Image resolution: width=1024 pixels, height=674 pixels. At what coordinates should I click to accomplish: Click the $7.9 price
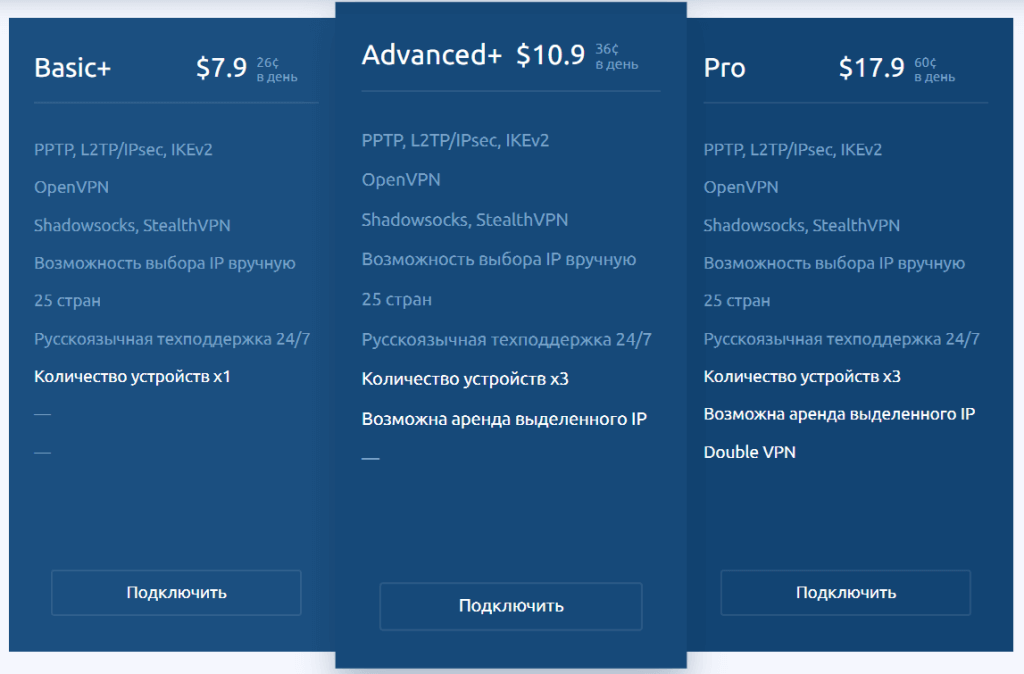(x=221, y=68)
